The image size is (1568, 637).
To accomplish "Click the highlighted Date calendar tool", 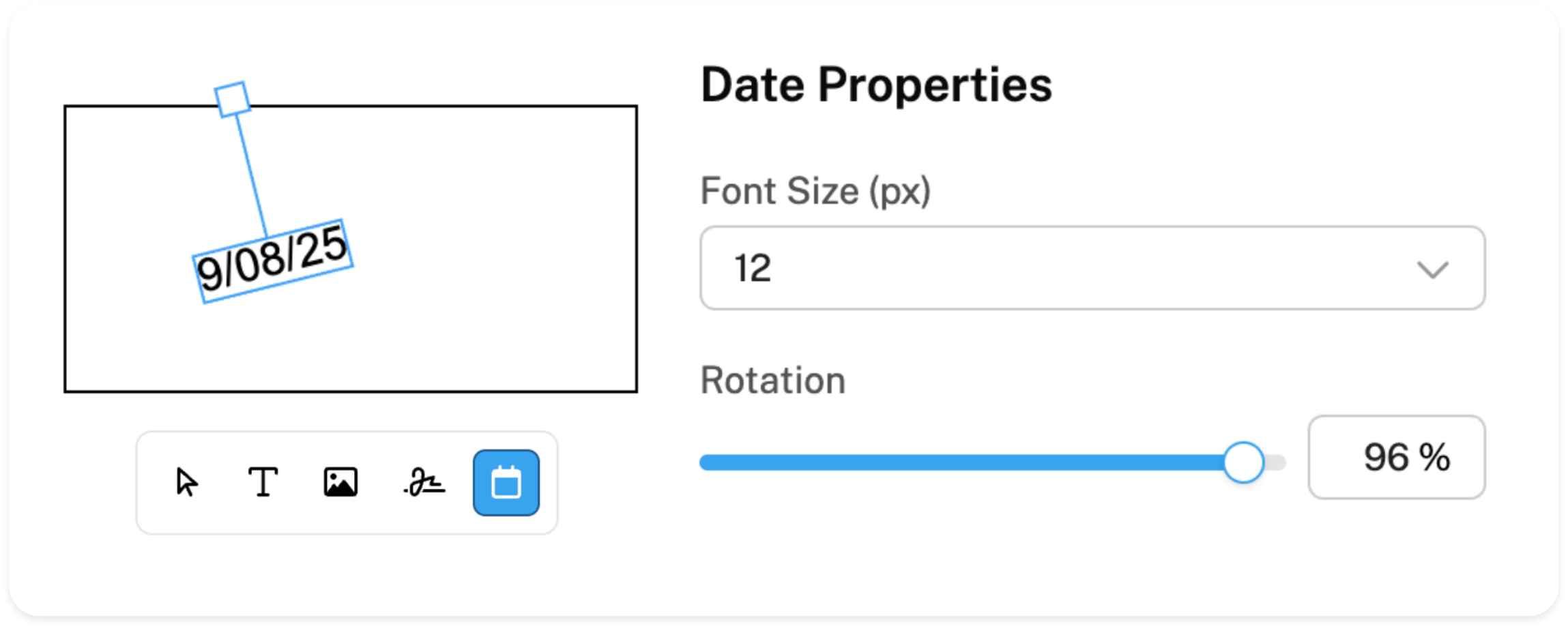I will click(x=506, y=482).
